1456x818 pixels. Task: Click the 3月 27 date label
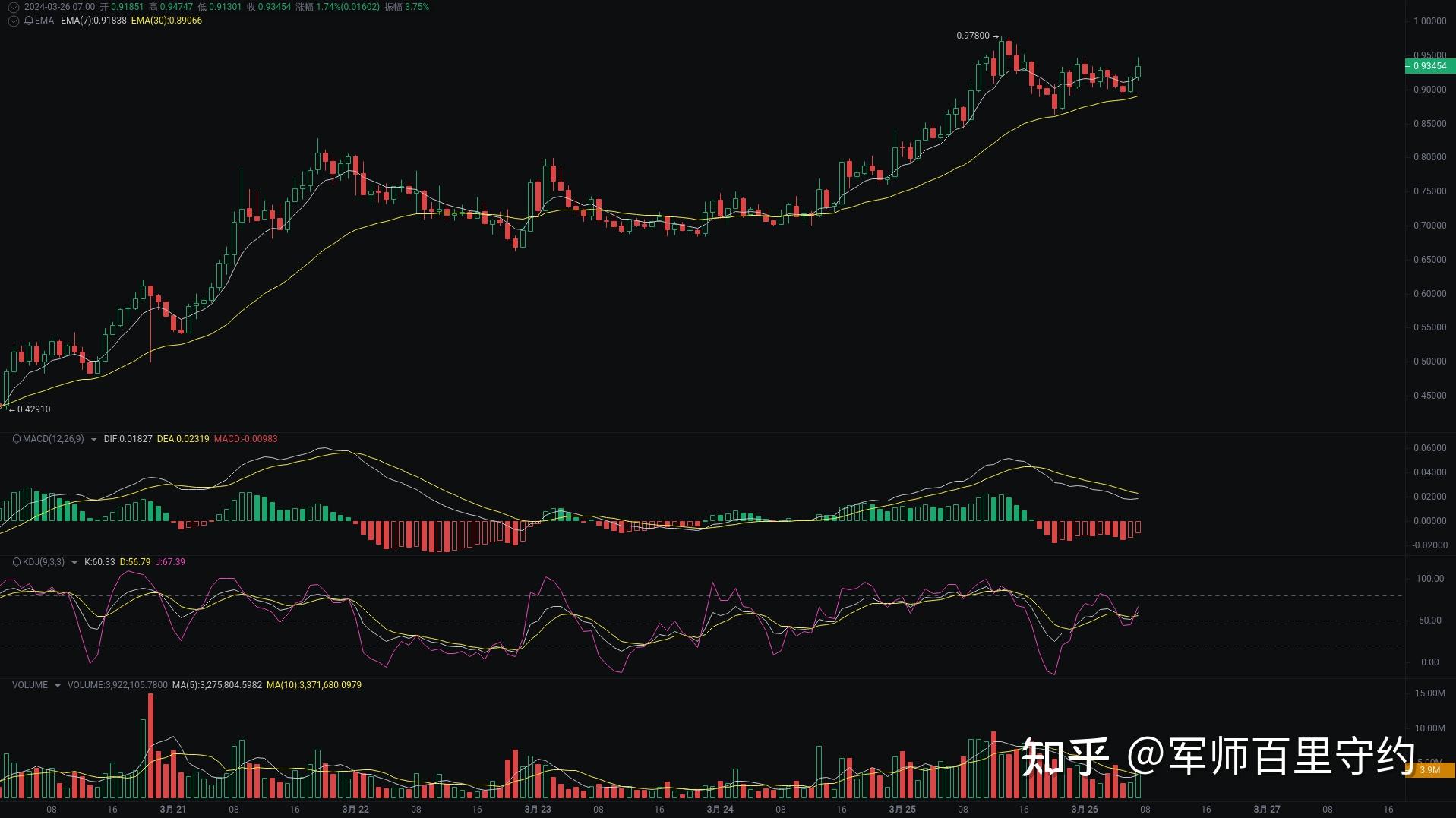1267,810
